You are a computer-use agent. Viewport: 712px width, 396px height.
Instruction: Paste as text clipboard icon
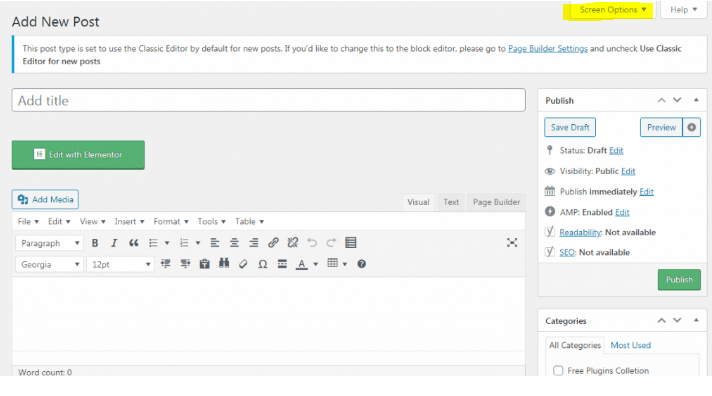click(x=205, y=264)
